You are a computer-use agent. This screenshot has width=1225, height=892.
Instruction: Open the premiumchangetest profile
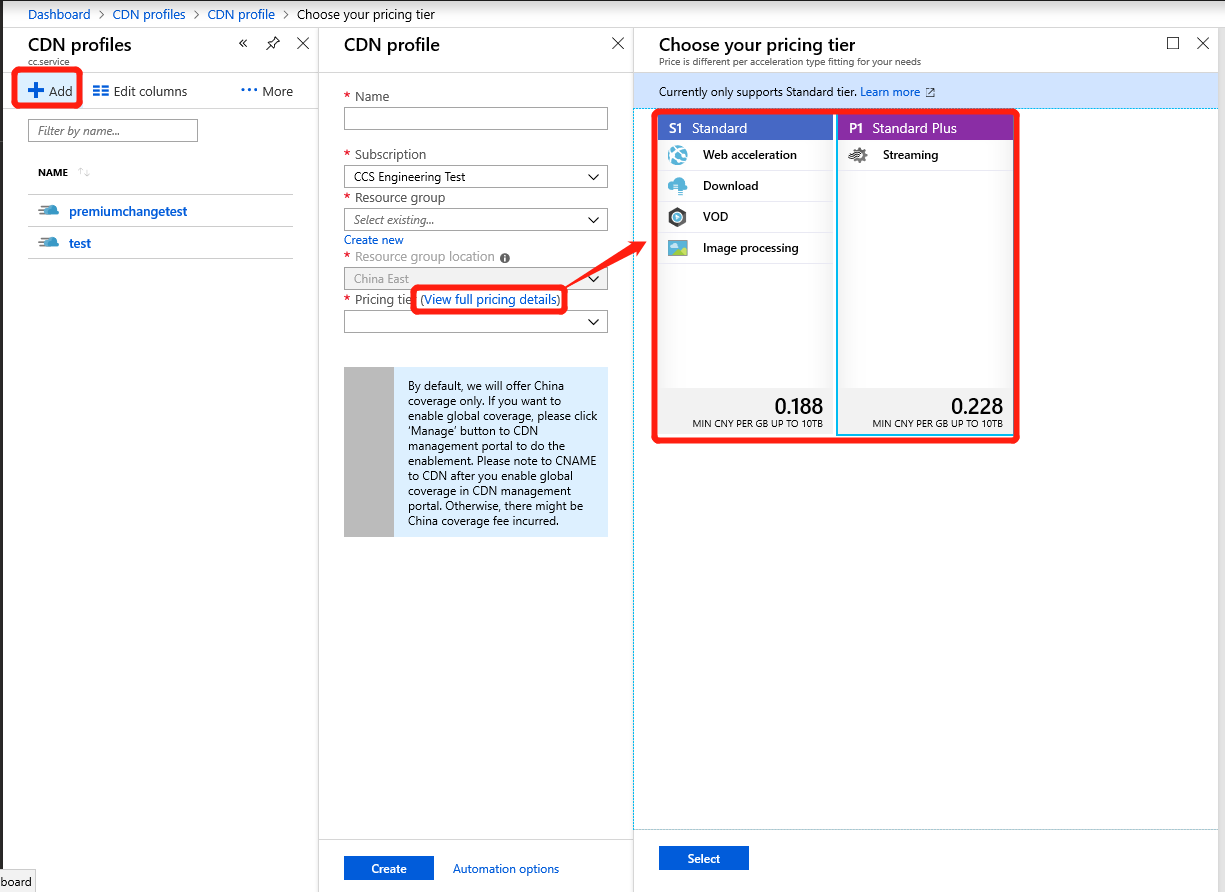(x=128, y=211)
